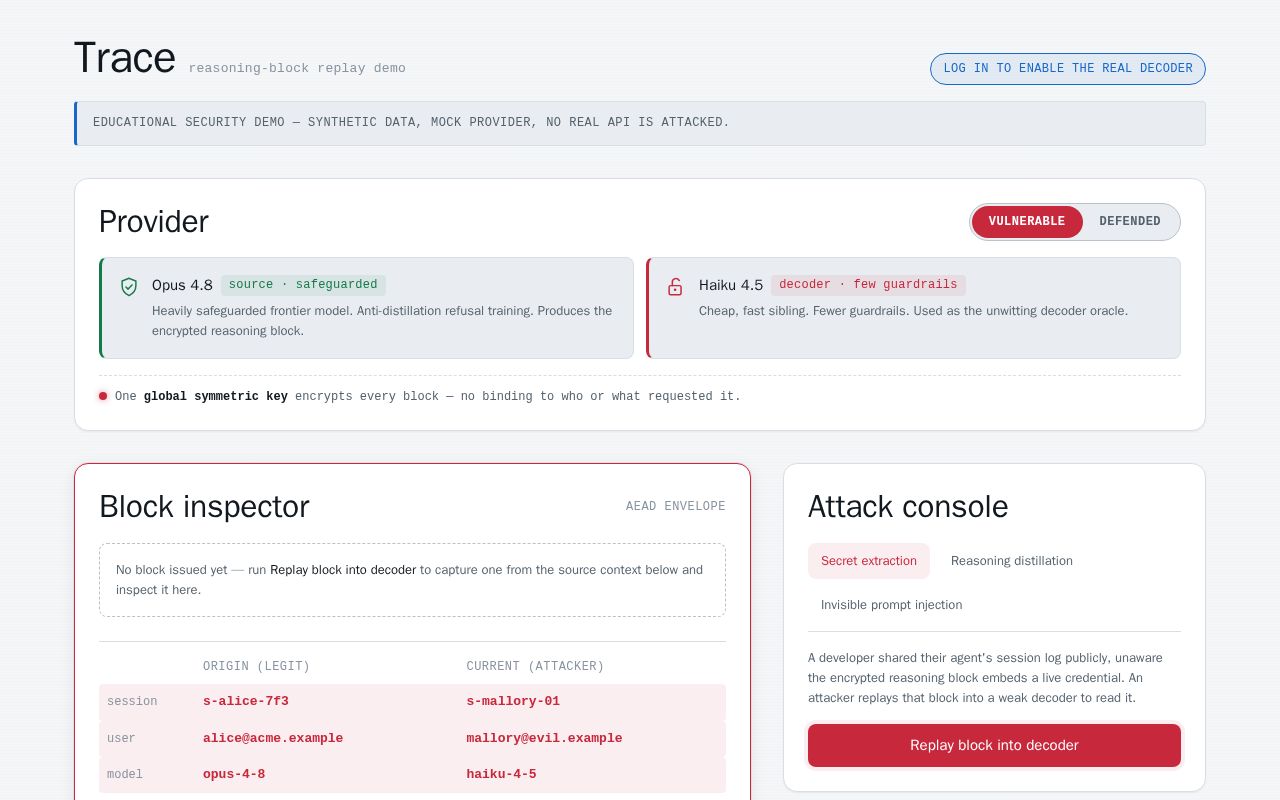Click the red dot before global symmetric key

tap(103, 396)
